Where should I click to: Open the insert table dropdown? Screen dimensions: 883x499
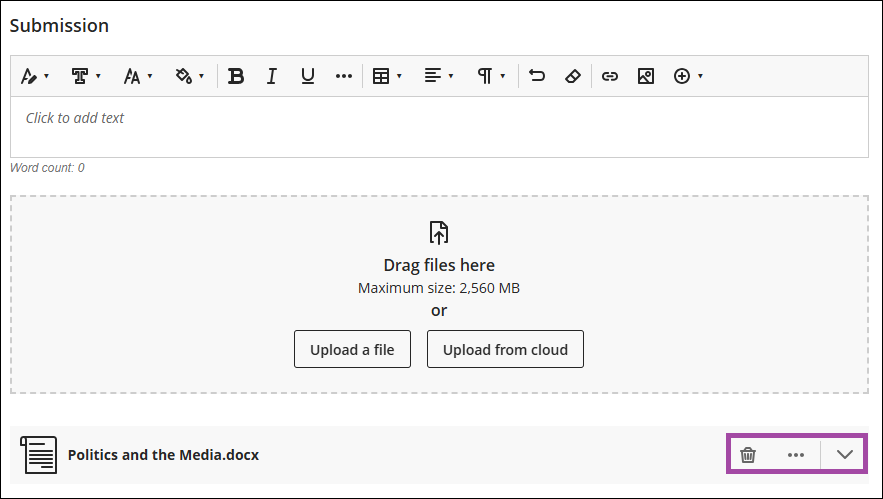point(387,76)
